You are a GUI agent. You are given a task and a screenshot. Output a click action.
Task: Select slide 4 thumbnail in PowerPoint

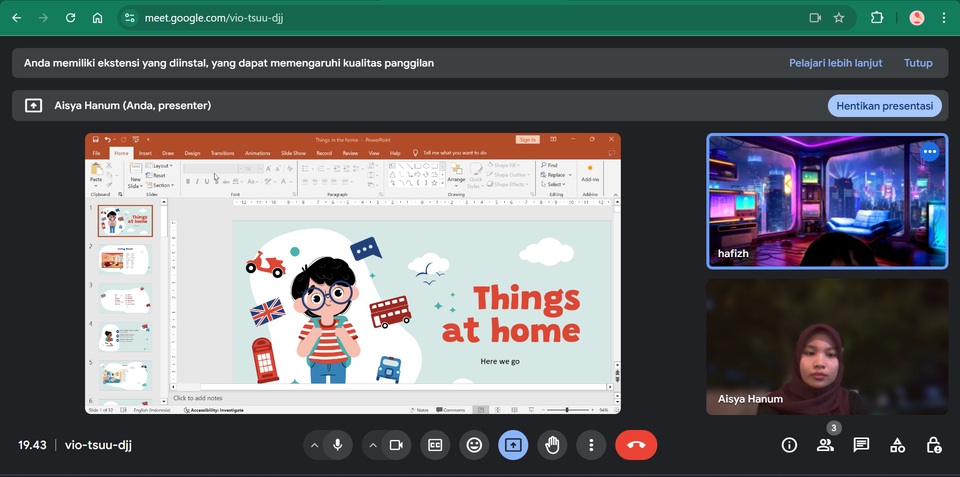coord(125,337)
